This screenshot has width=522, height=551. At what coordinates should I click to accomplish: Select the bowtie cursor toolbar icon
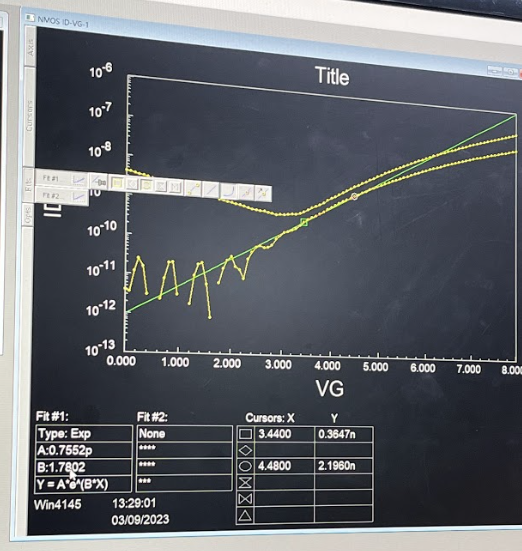pyautogui.click(x=175, y=187)
